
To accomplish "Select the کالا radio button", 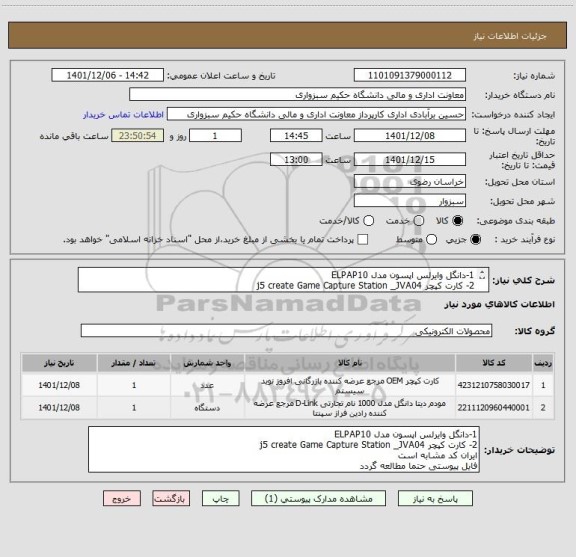I will [458, 220].
